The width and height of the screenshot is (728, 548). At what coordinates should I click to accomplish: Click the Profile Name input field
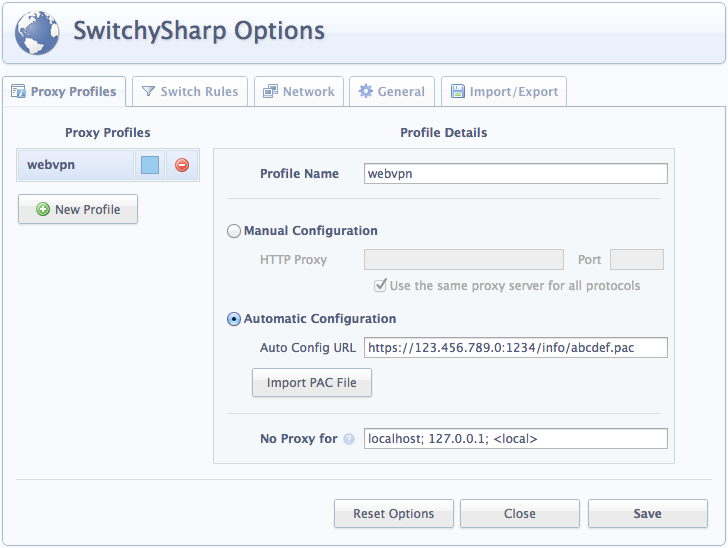pos(516,174)
